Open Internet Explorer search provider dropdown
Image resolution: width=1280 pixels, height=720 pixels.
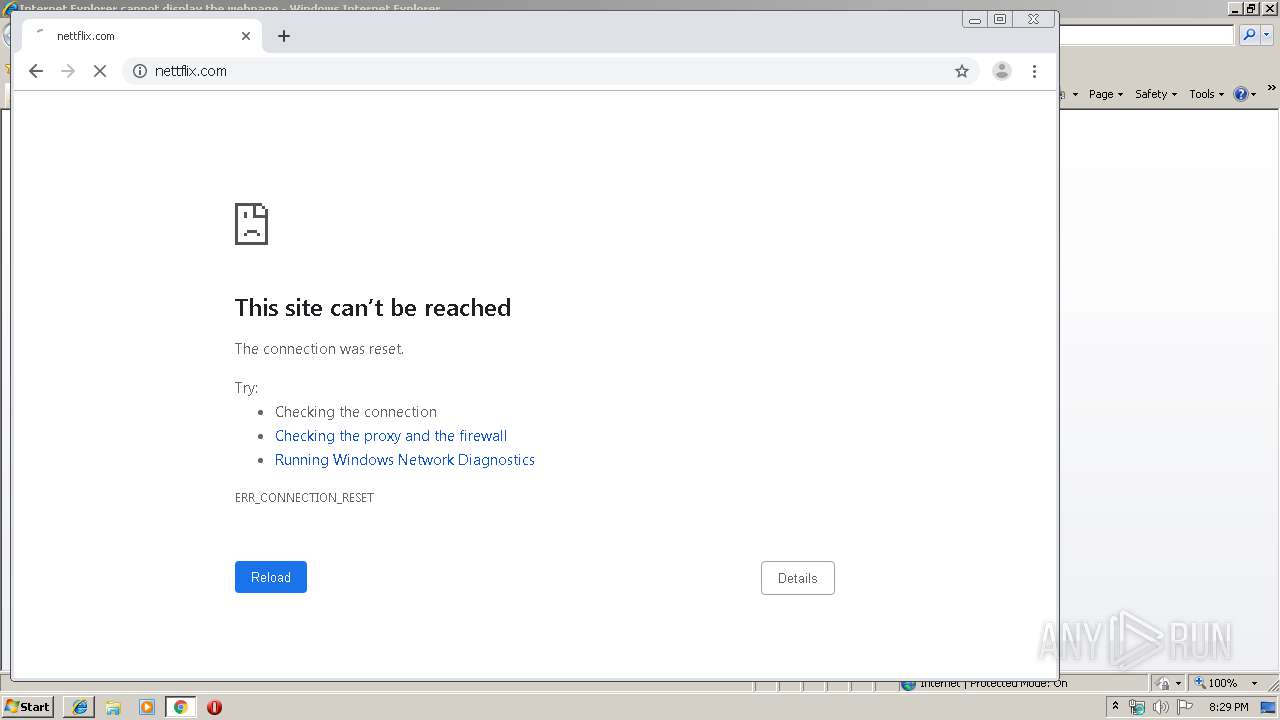coord(1266,35)
